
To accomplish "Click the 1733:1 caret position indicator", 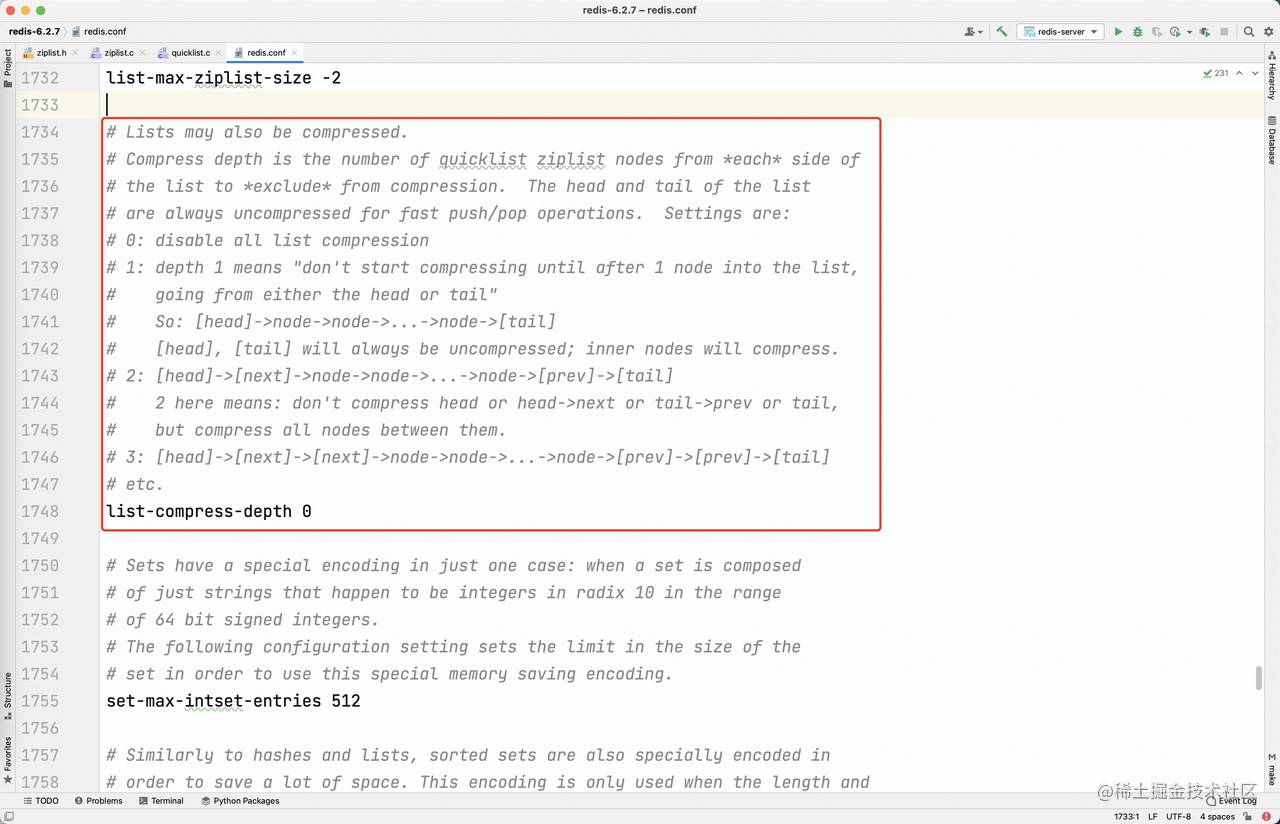I will tap(1127, 817).
